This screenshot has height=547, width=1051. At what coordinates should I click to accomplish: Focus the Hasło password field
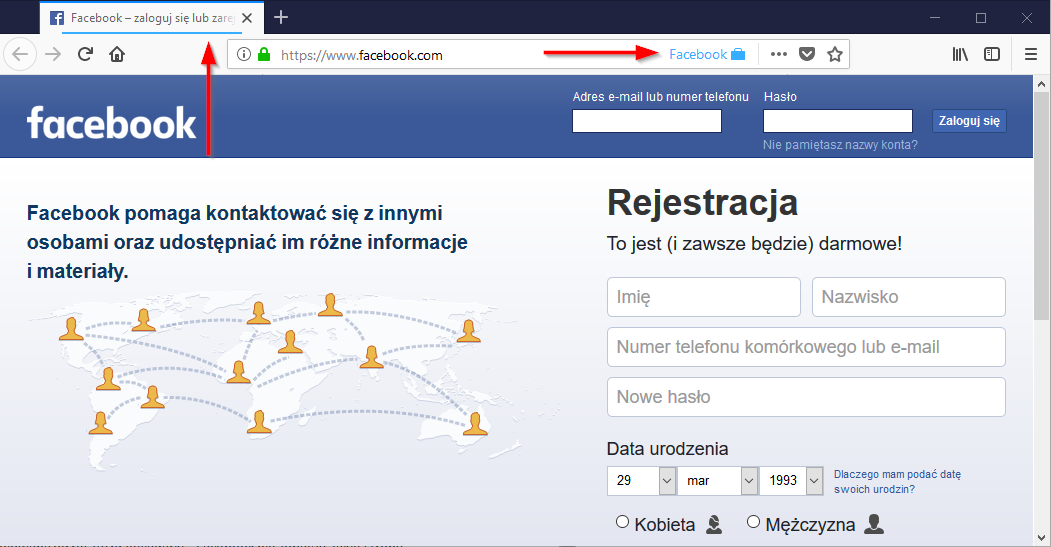(838, 121)
